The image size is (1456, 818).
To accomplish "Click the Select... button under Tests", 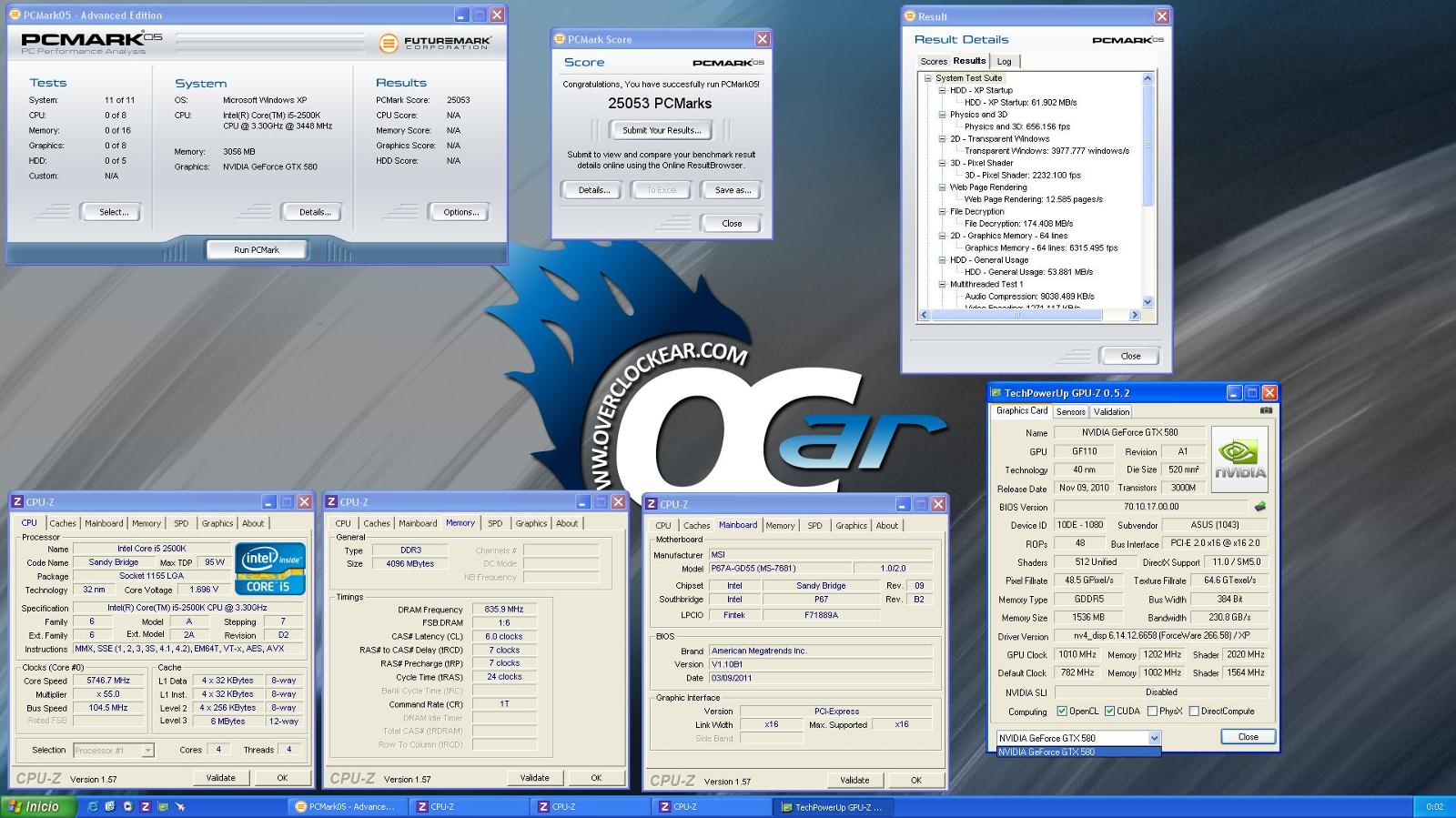I will (x=114, y=212).
